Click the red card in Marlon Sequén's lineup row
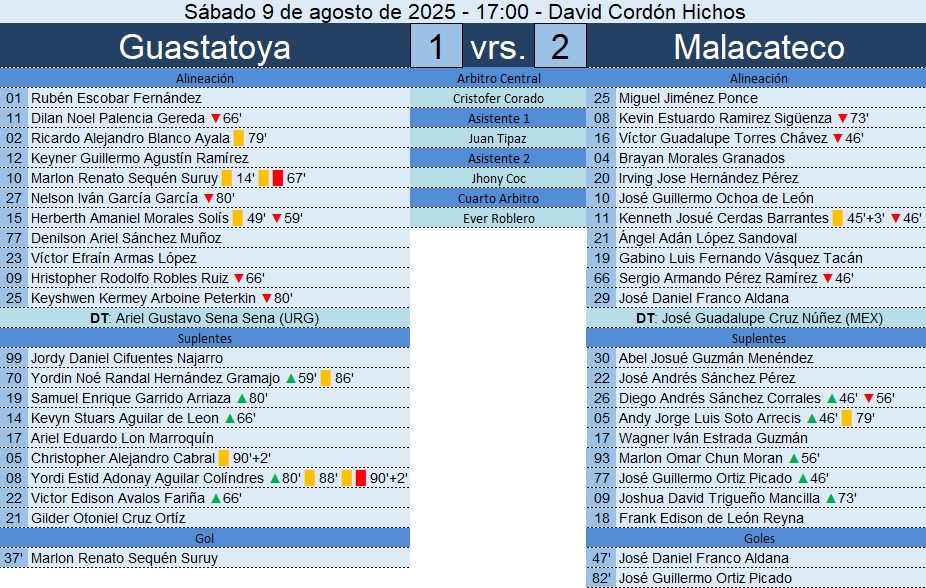 click(x=278, y=178)
